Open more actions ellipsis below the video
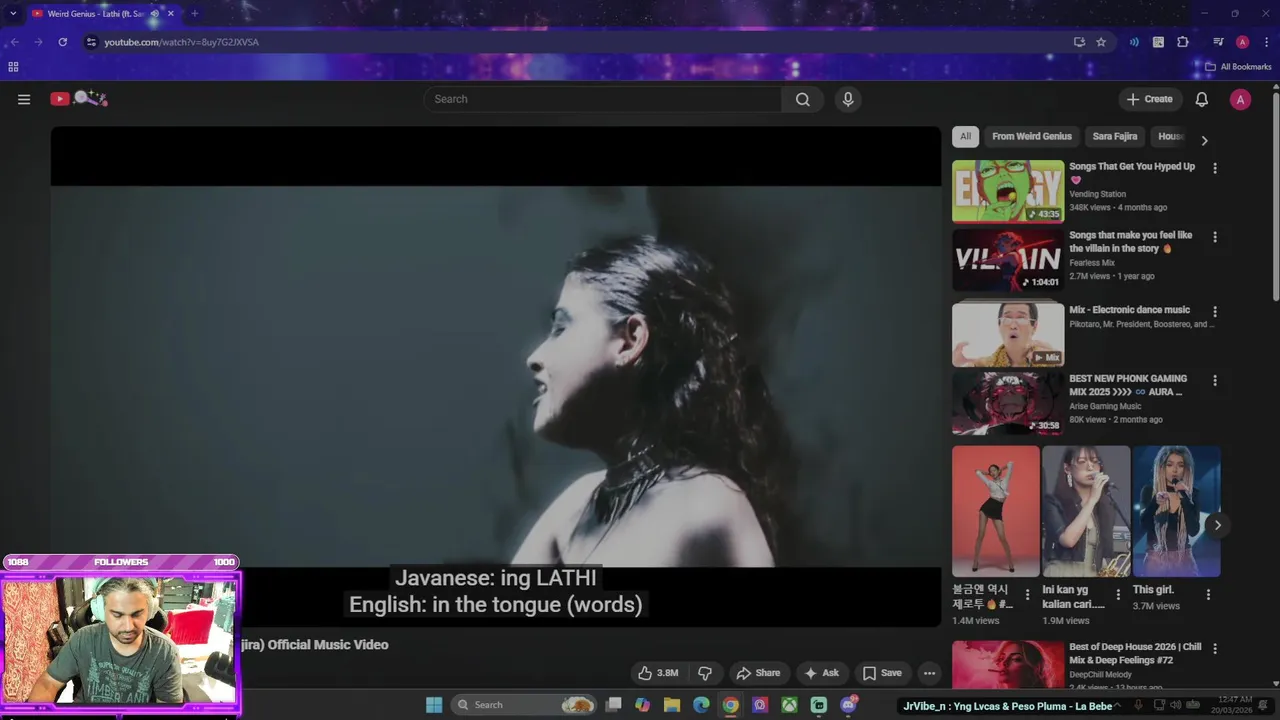 tap(929, 673)
